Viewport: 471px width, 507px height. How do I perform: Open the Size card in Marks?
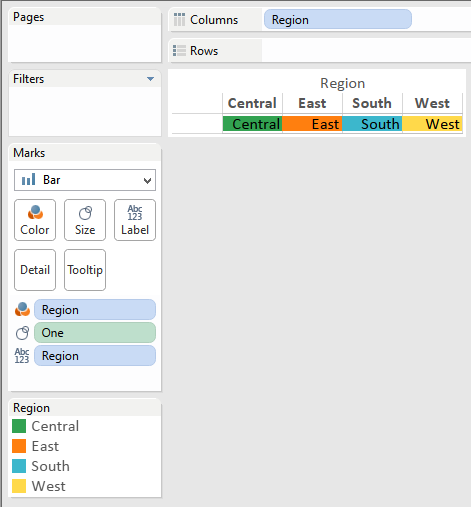click(x=85, y=220)
